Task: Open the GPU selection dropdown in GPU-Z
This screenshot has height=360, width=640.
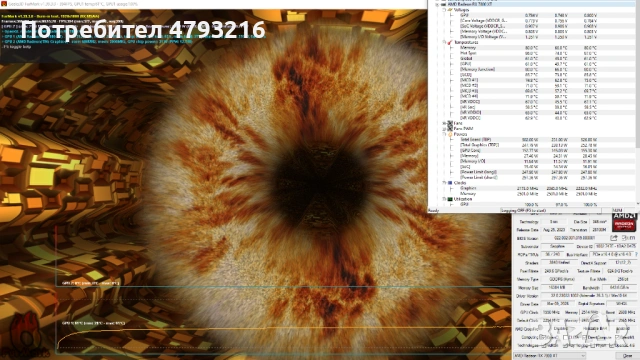Action: [549, 356]
